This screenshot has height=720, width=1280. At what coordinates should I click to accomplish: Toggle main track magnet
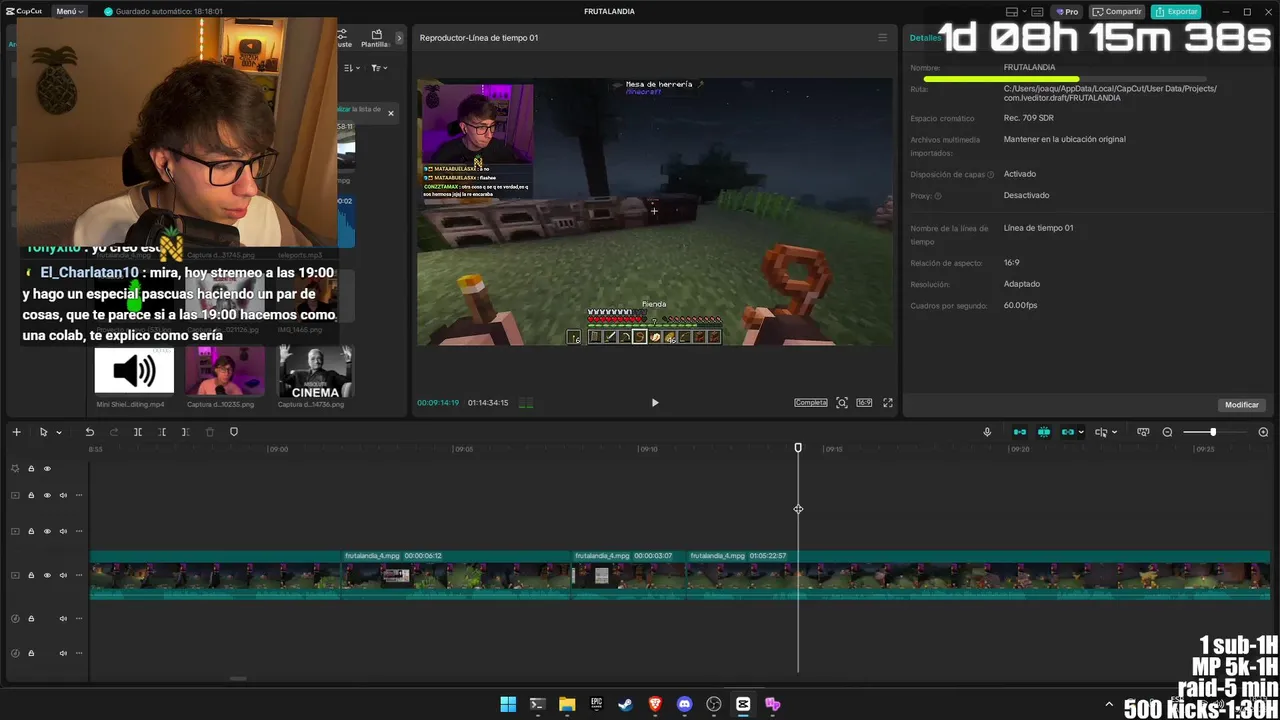point(1020,432)
